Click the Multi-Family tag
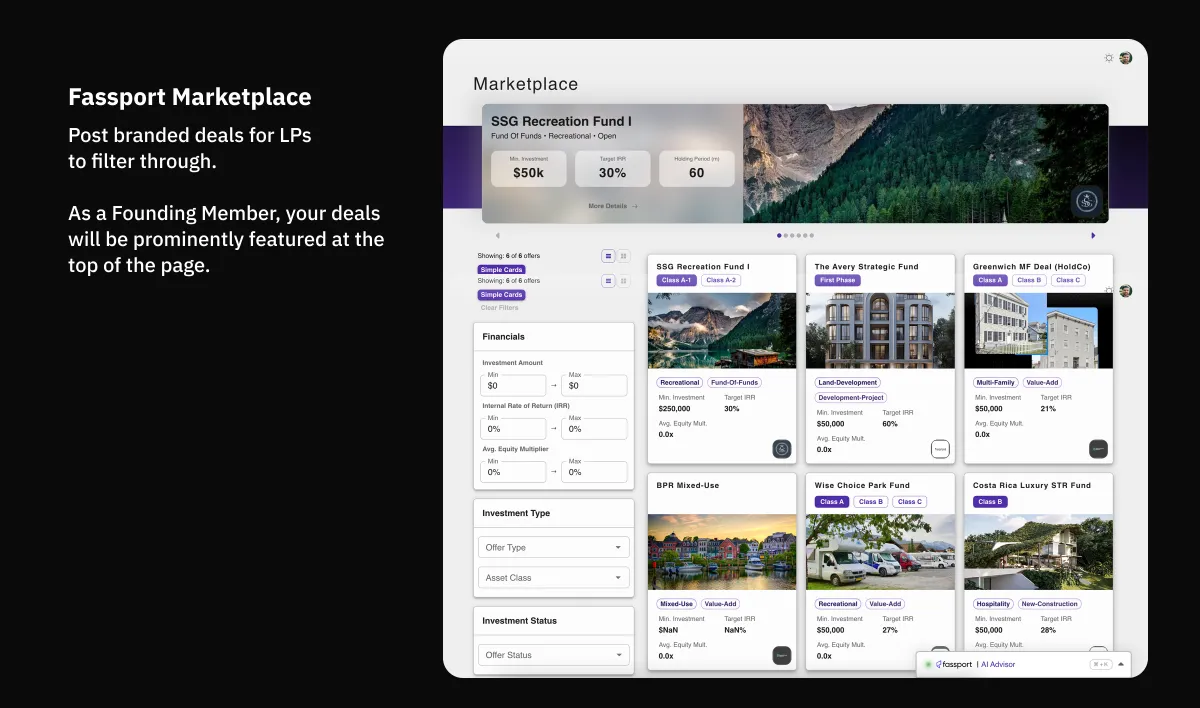The height and width of the screenshot is (708, 1200). tap(996, 382)
